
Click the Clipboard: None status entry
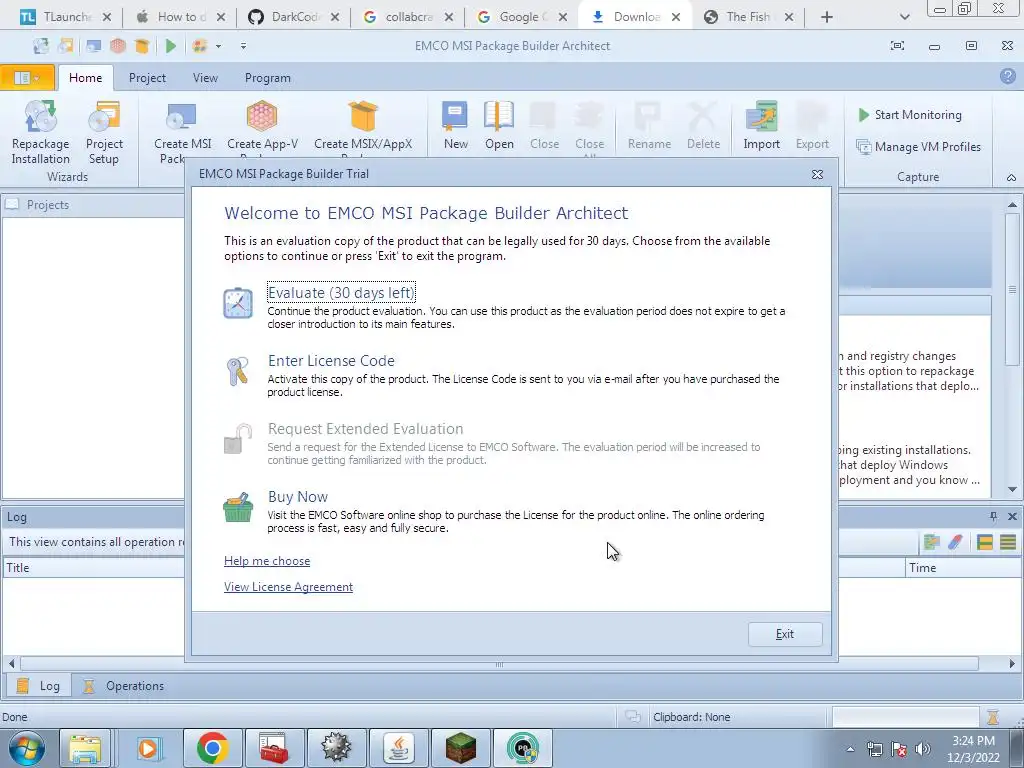tap(692, 717)
